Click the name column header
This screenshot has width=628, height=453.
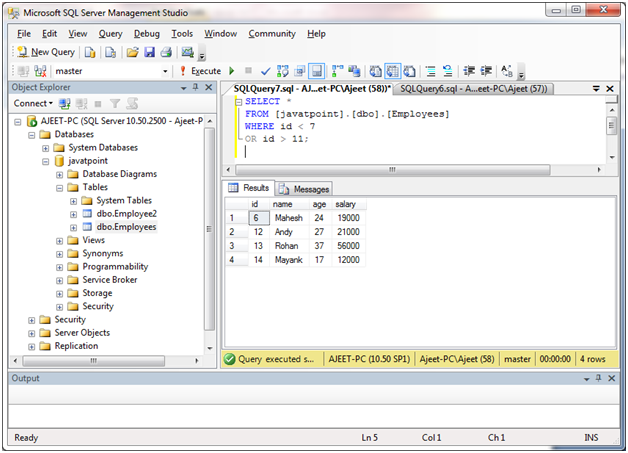tap(289, 204)
